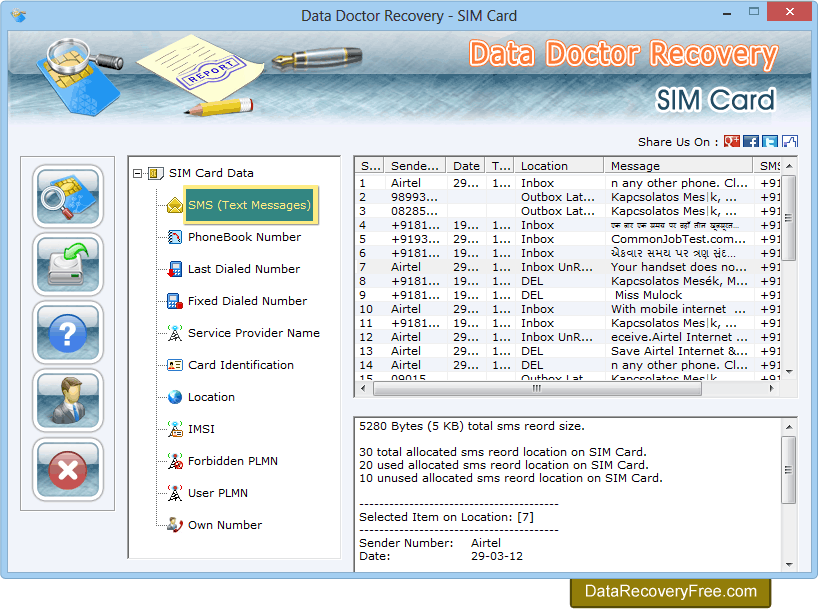Select Card Identification tree item
818x609 pixels.
click(240, 365)
